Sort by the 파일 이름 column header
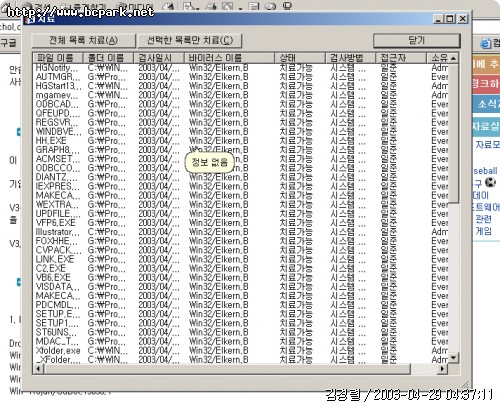 tap(58, 58)
